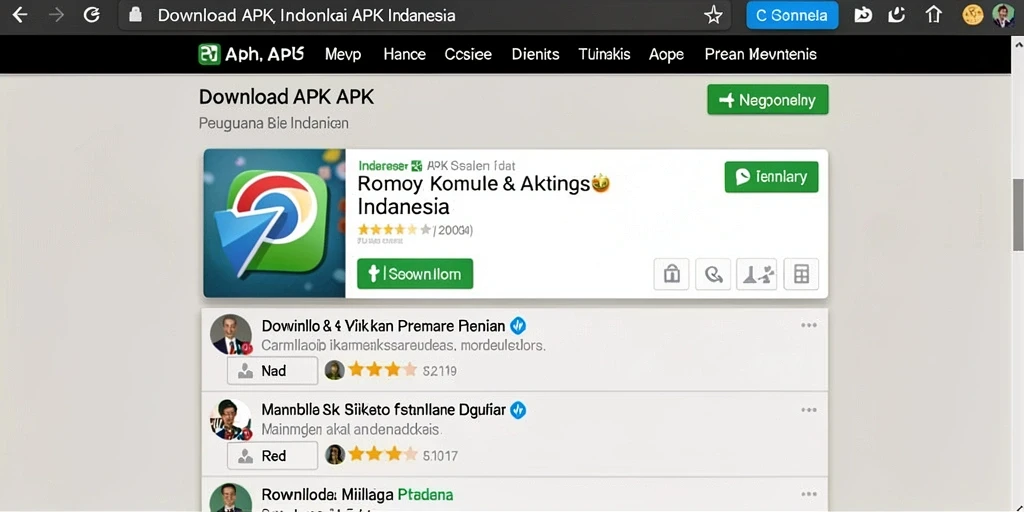Bookmark page with the star icon

713,16
